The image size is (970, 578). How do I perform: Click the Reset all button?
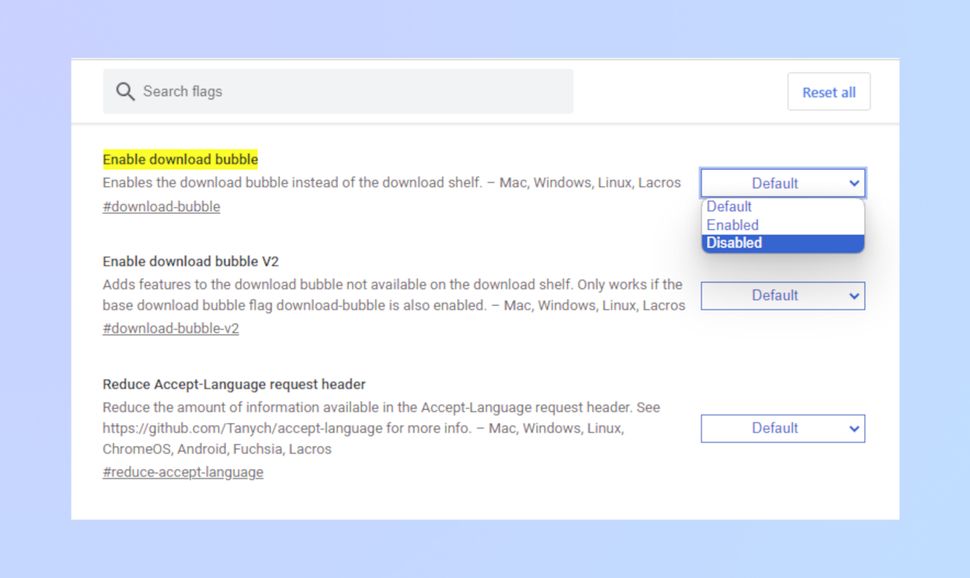[x=829, y=91]
